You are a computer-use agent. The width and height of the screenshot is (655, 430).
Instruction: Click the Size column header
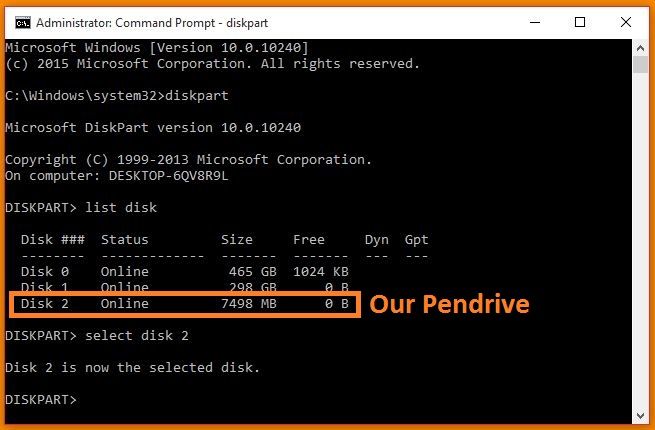(x=236, y=240)
